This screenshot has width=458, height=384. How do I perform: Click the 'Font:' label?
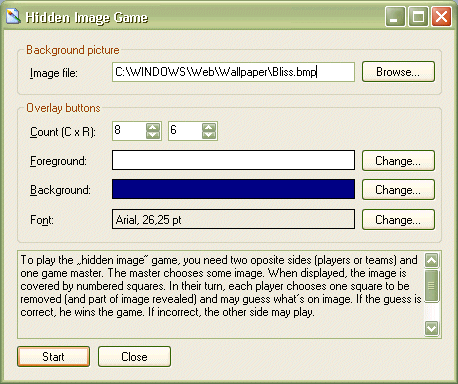(x=42, y=220)
